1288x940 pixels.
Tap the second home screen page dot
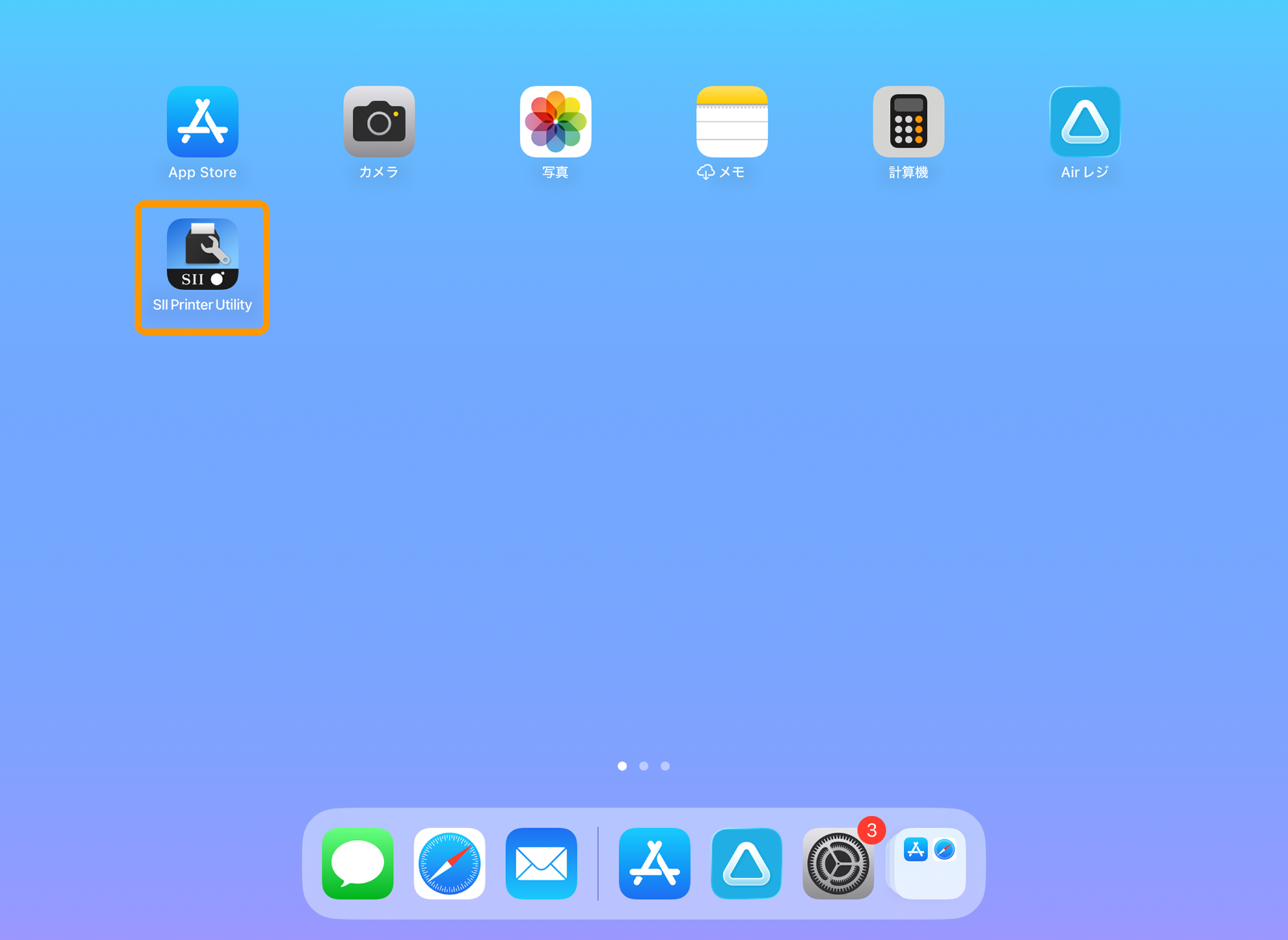click(644, 766)
